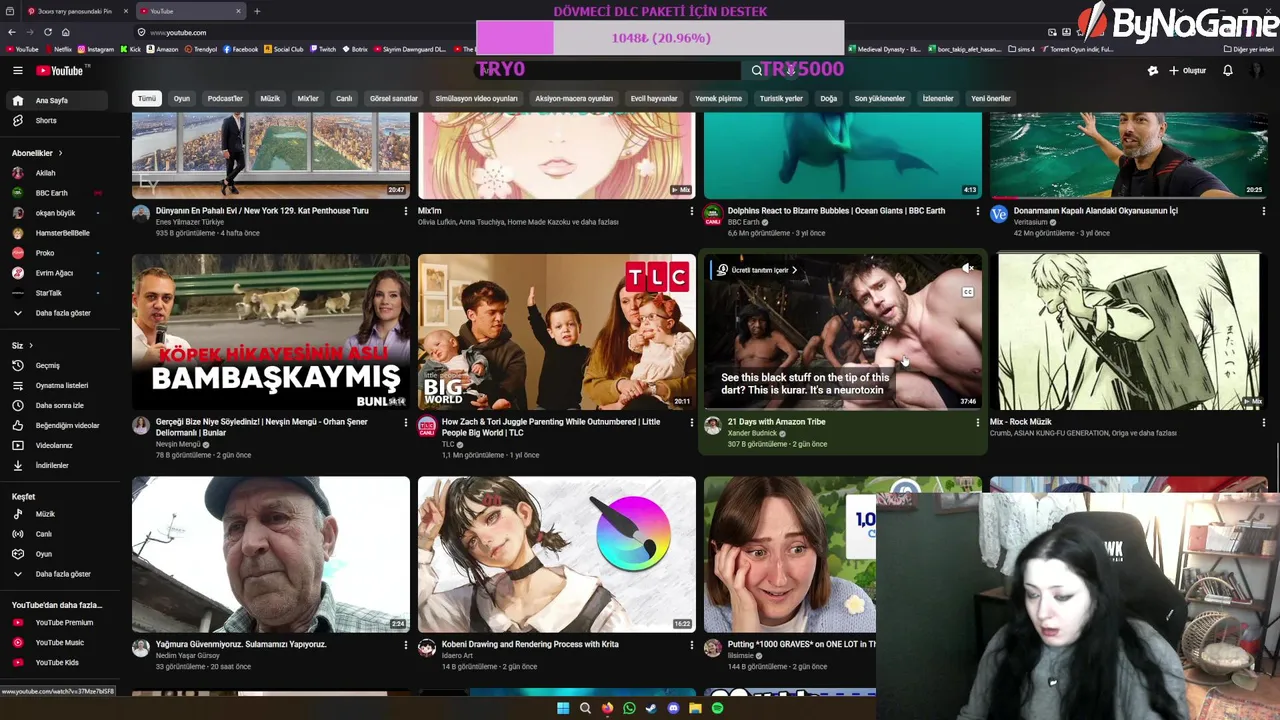Open Shorts from the sidebar
Screen dimensions: 1280x720
(x=56, y=120)
